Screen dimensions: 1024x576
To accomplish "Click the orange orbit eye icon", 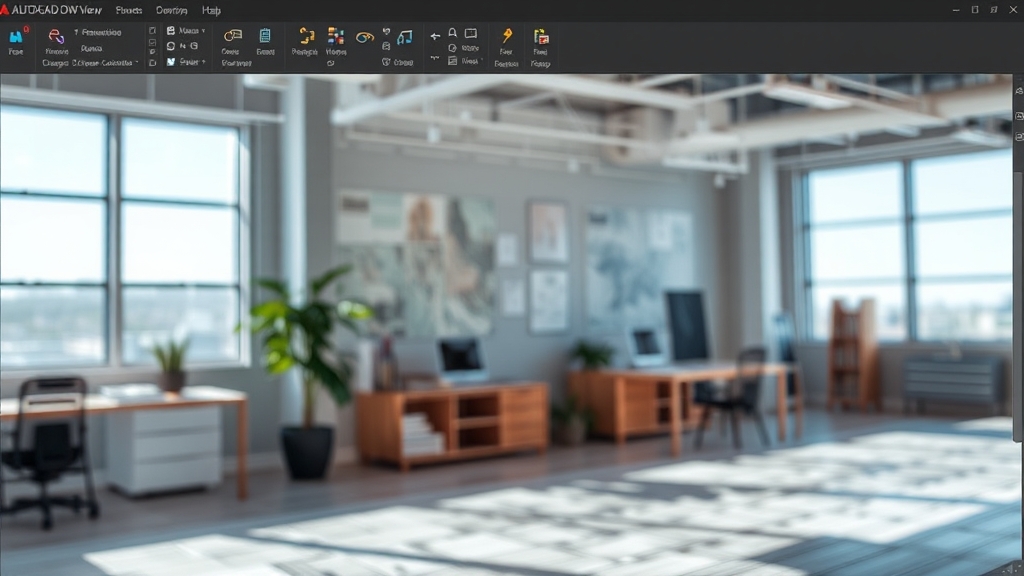I will click(x=364, y=37).
